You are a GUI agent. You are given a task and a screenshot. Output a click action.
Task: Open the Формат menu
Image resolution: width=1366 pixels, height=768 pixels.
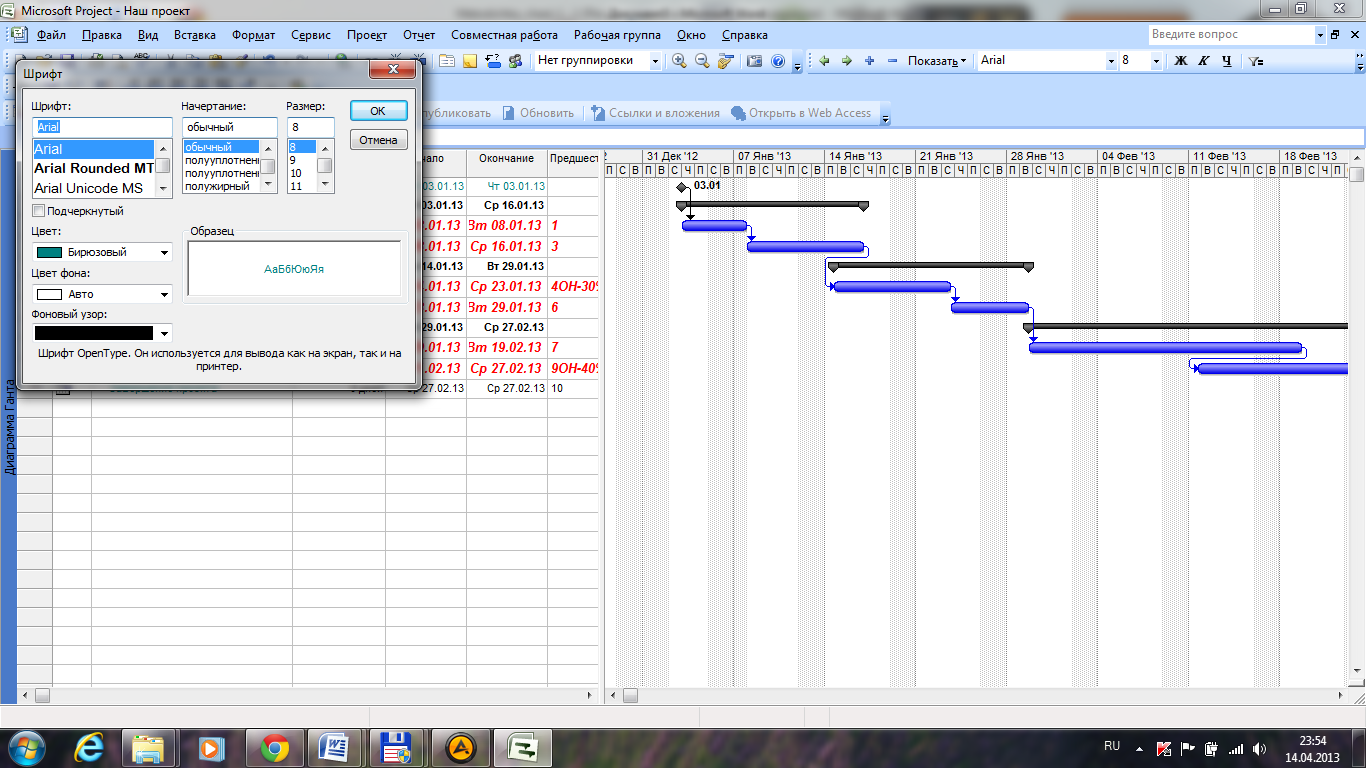(x=253, y=35)
